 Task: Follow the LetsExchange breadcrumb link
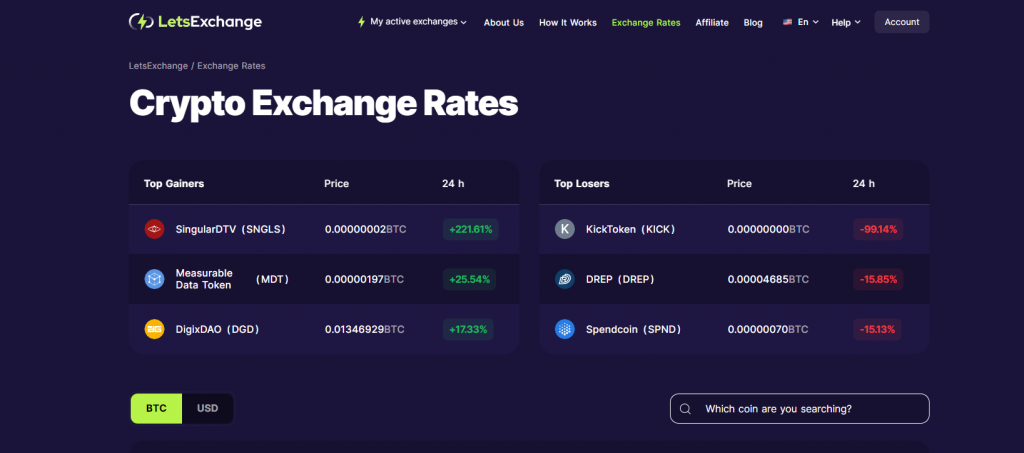(158, 66)
